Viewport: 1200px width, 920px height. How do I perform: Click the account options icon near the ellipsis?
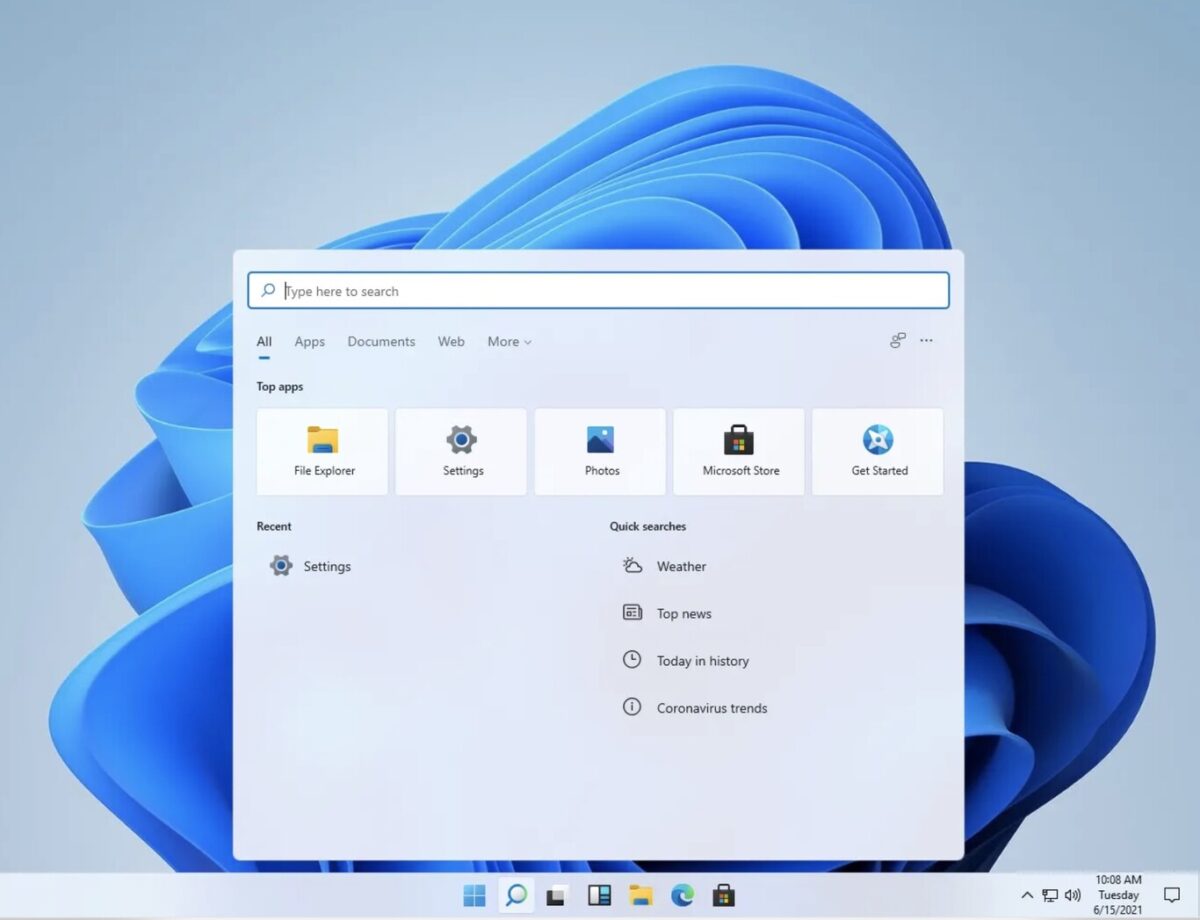click(x=896, y=341)
